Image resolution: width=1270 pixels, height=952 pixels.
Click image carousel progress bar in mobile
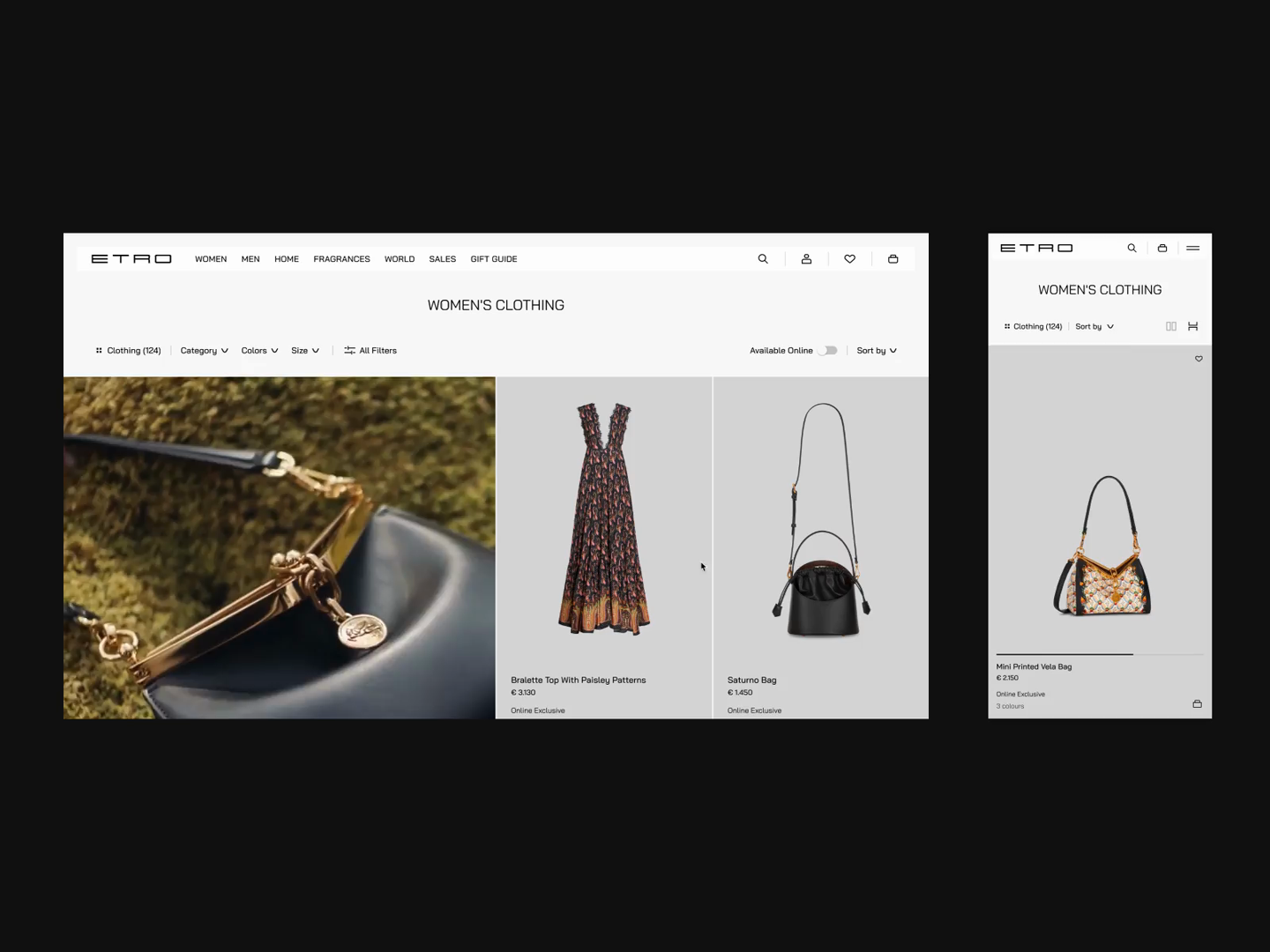coord(1100,654)
